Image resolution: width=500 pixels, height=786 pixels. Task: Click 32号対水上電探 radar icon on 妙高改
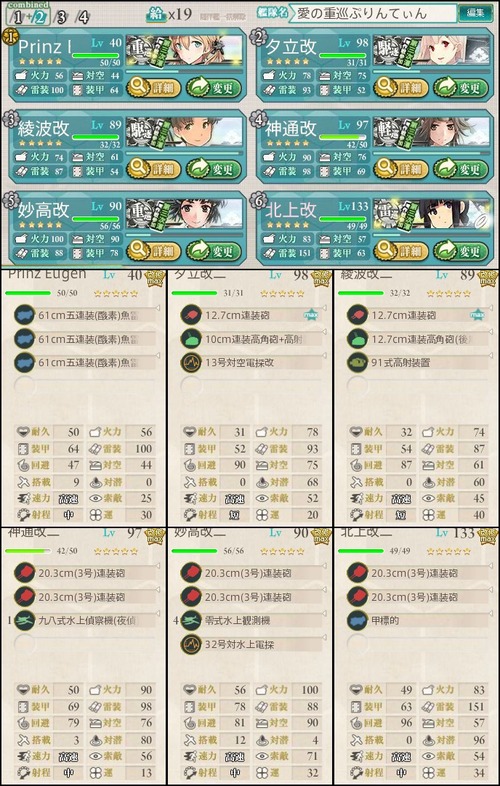pyautogui.click(x=190, y=644)
